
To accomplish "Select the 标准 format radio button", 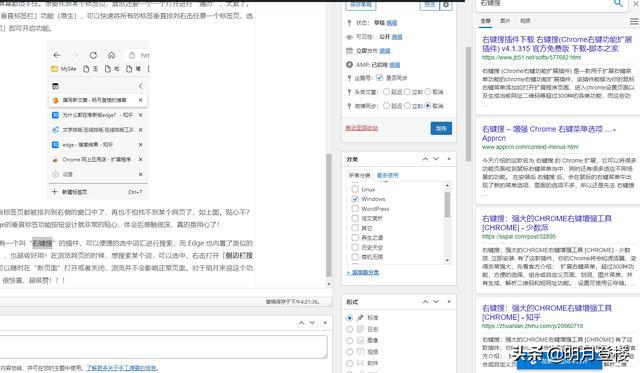I will pos(349,317).
